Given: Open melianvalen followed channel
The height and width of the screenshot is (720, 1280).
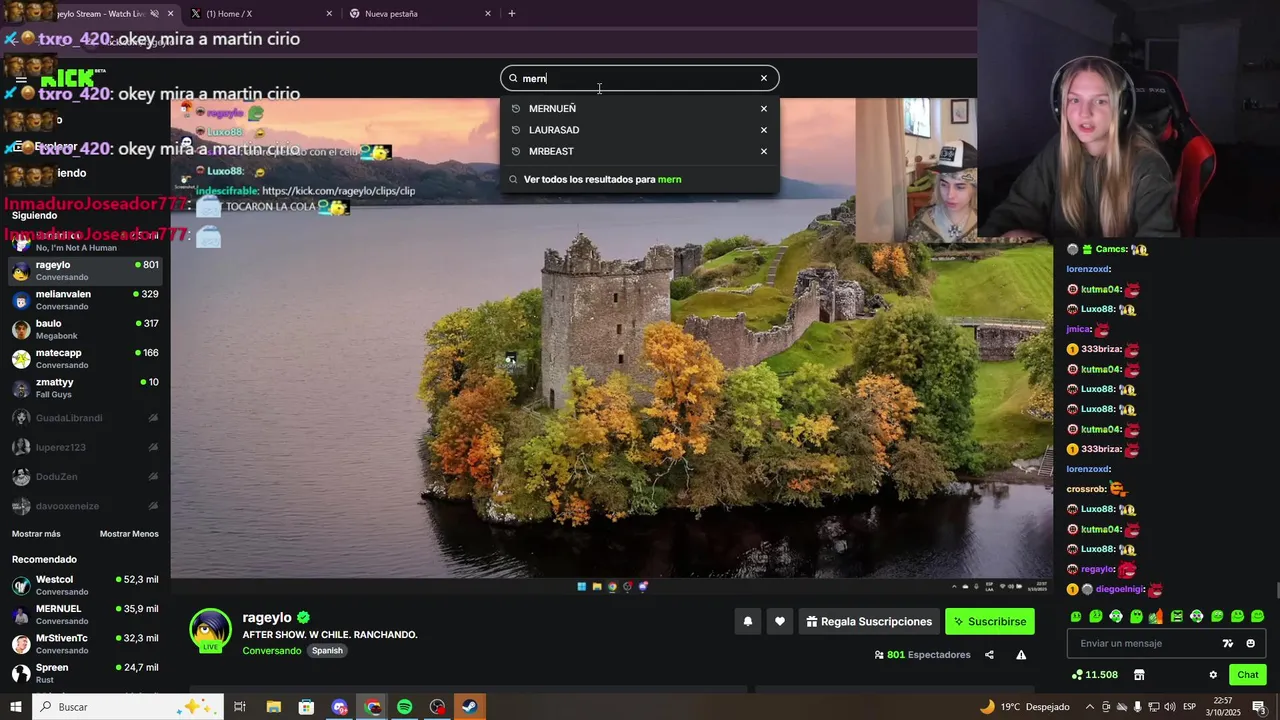Looking at the screenshot, I should click(x=85, y=300).
